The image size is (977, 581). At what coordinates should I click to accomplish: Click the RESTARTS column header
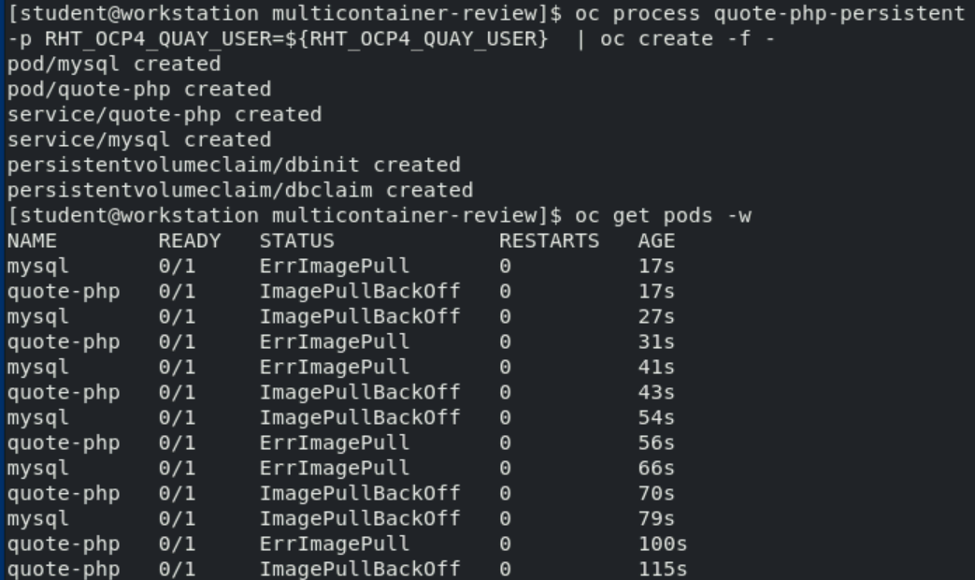click(548, 240)
